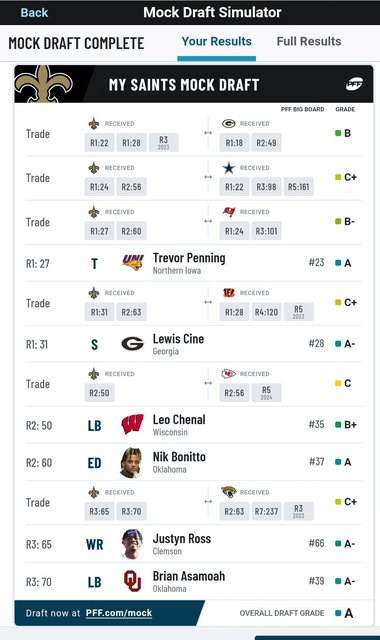Click the Cowboys star logo in second trade
This screenshot has height=640, width=380.
point(229,168)
